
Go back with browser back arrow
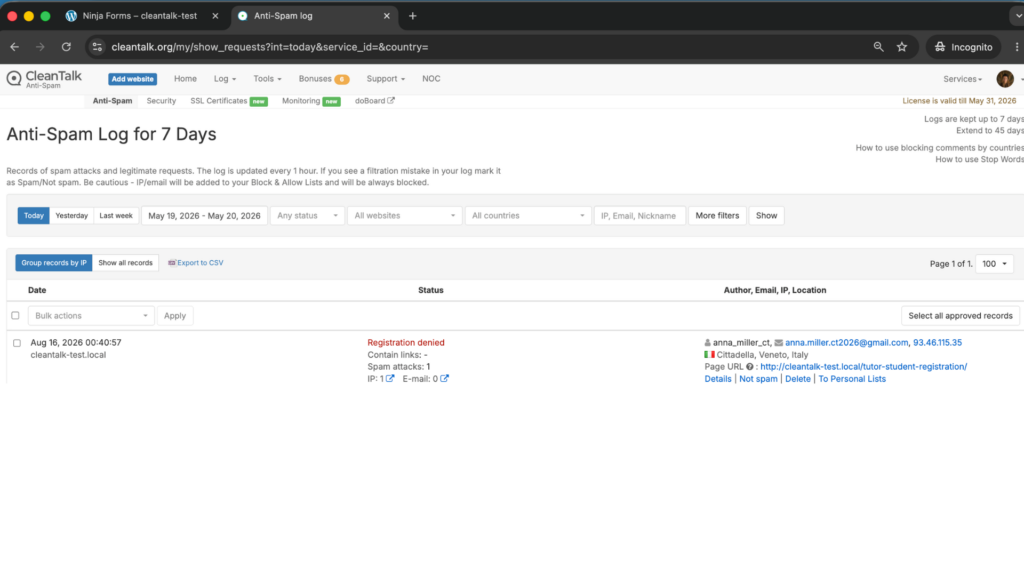(14, 47)
